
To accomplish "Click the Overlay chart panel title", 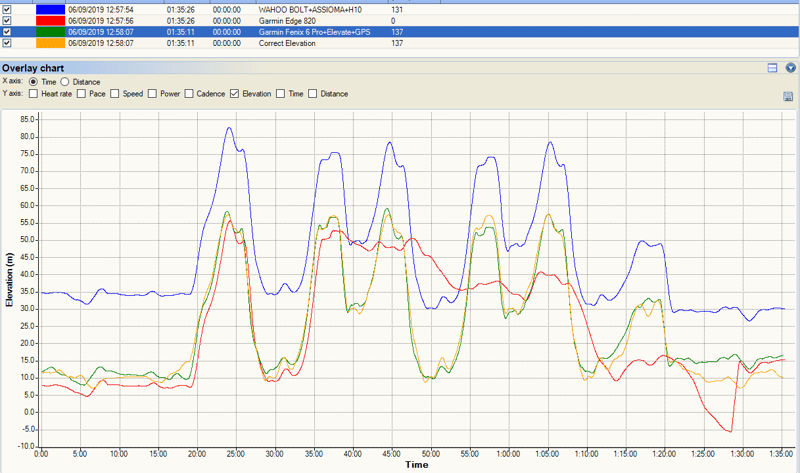I will coord(35,68).
